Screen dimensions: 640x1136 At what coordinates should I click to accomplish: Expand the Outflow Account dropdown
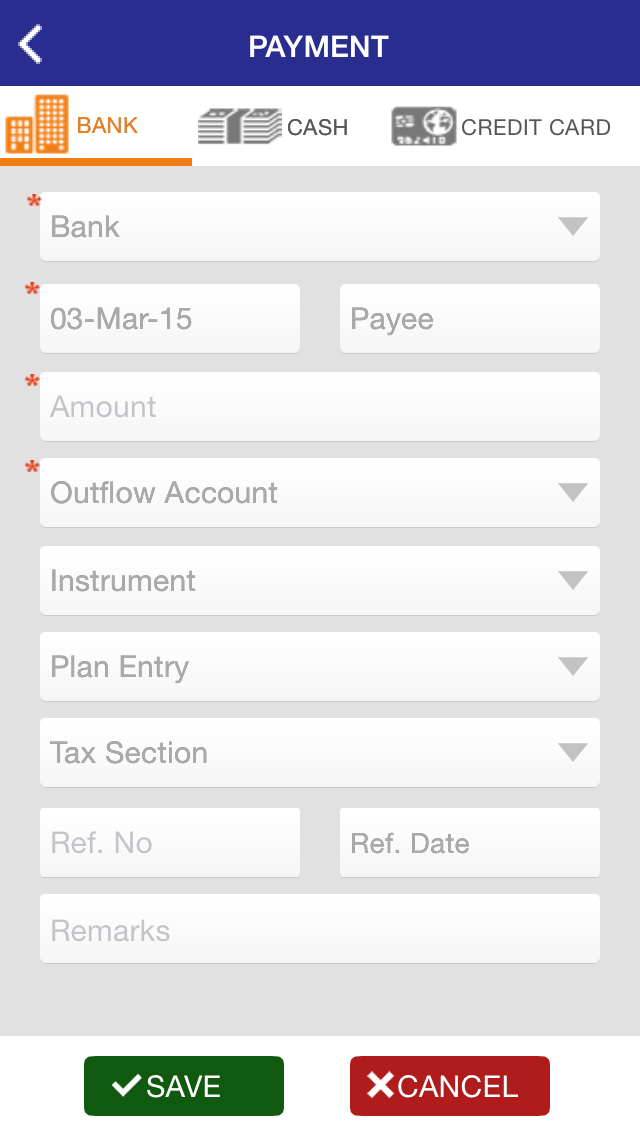point(320,492)
